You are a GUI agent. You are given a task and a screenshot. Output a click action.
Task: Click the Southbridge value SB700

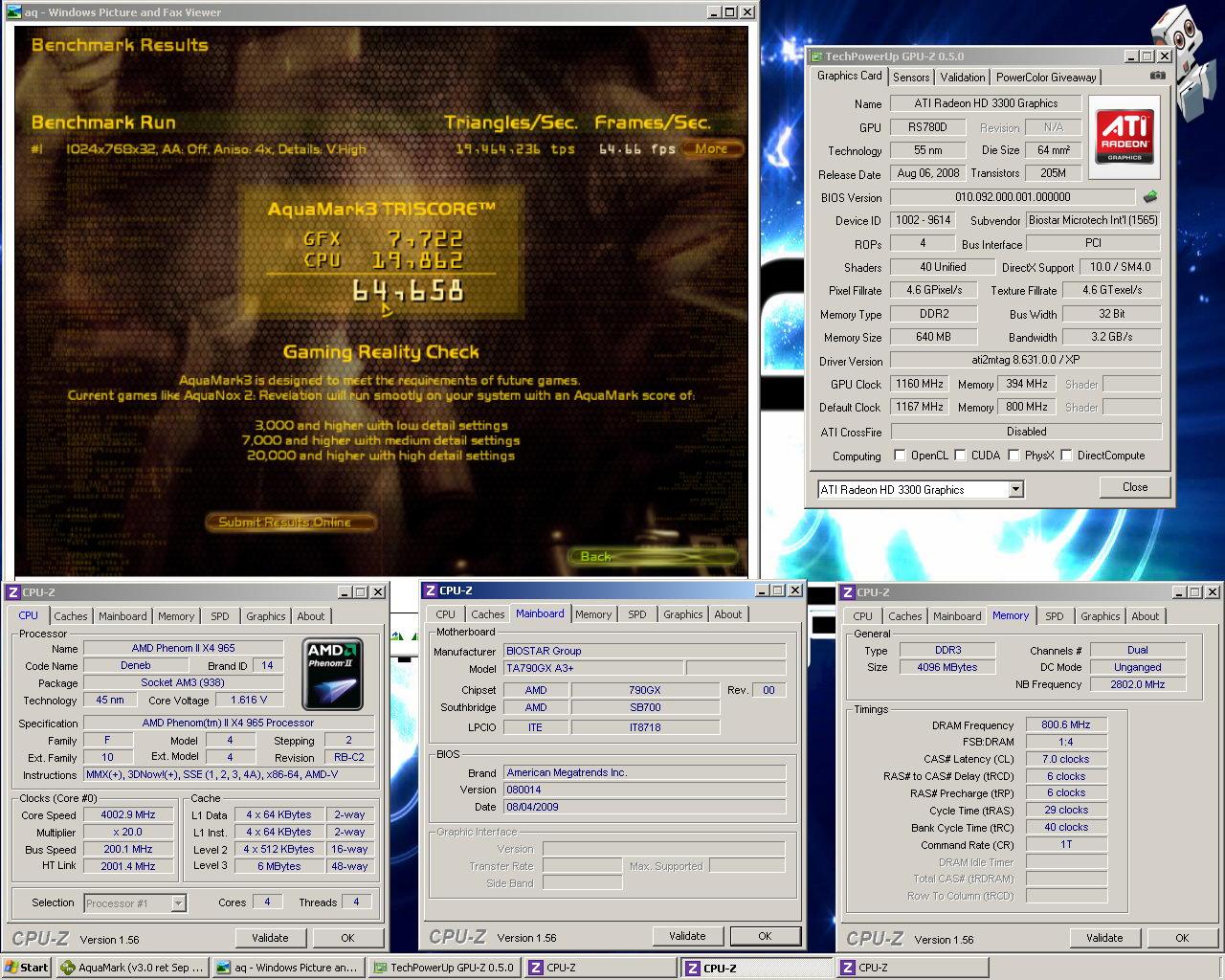point(645,707)
